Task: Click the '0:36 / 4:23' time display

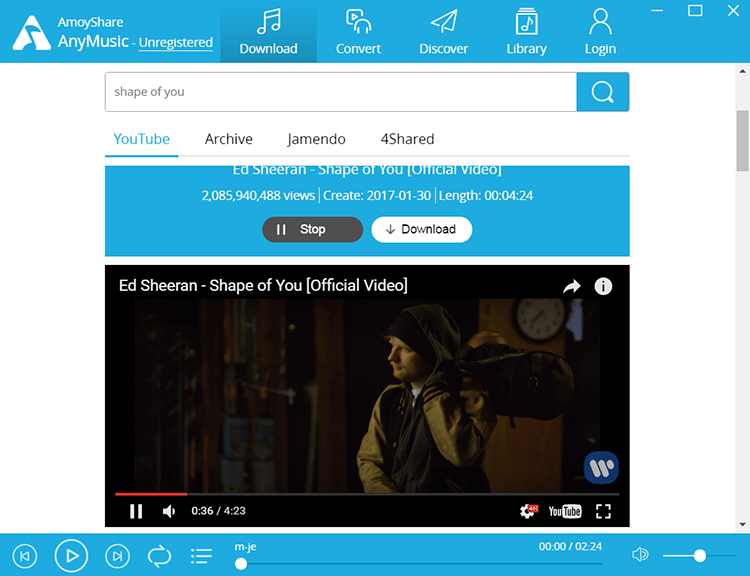Action: (219, 511)
